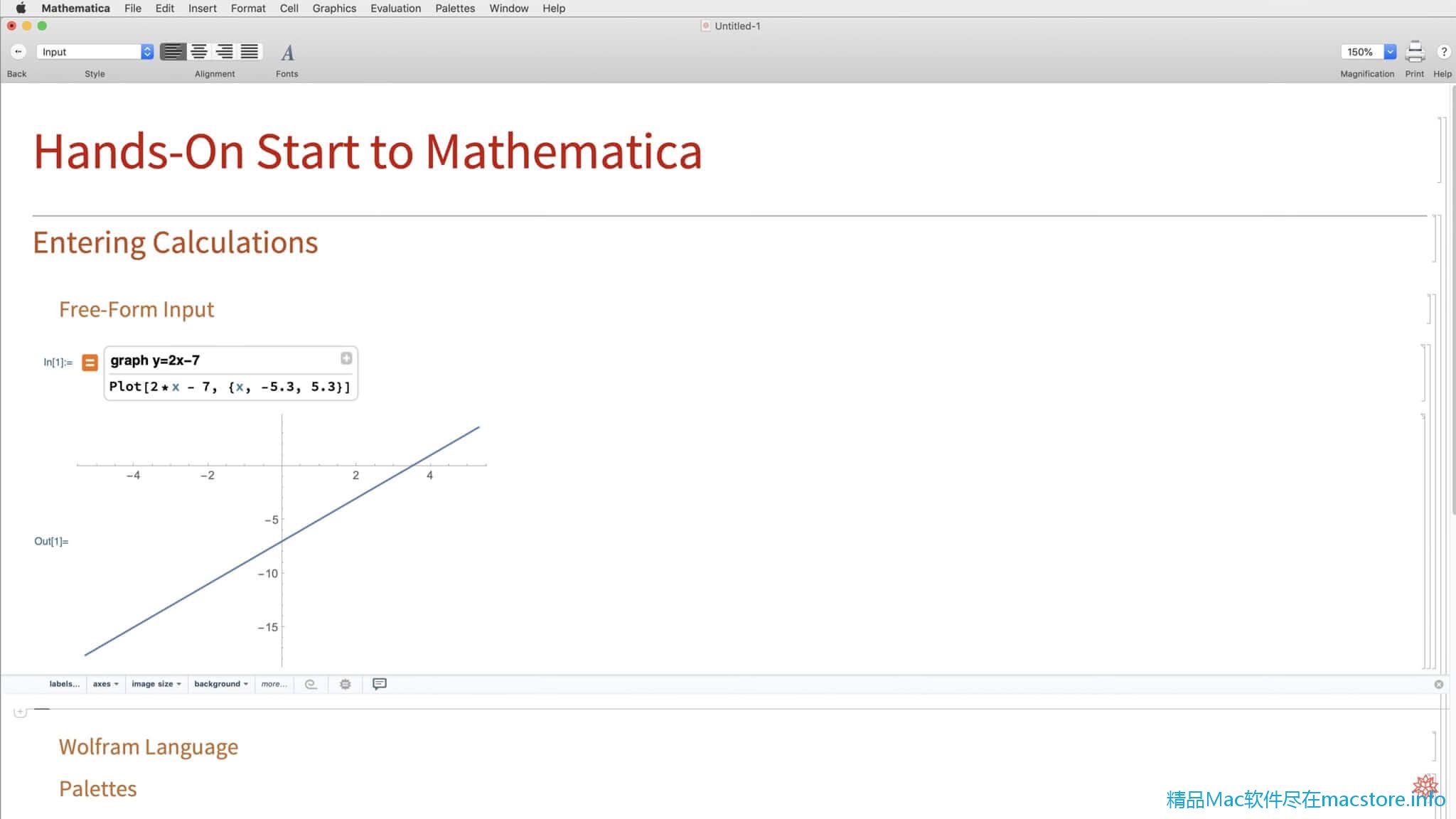Open the File menu
Screen dimensions: 1456x819
[x=133, y=9]
